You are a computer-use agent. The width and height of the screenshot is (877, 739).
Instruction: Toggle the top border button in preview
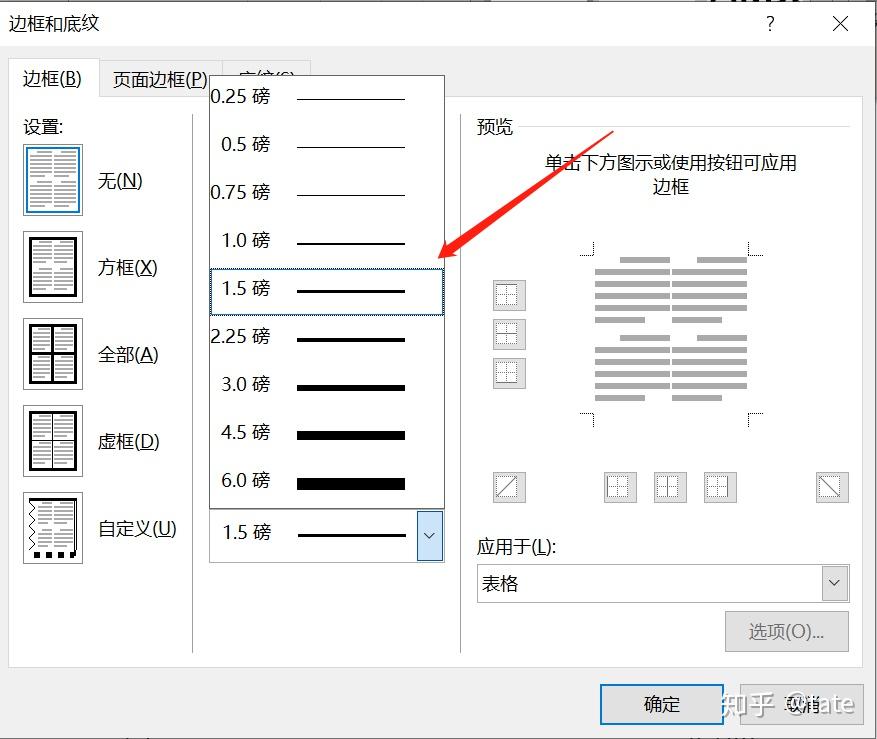click(x=509, y=295)
